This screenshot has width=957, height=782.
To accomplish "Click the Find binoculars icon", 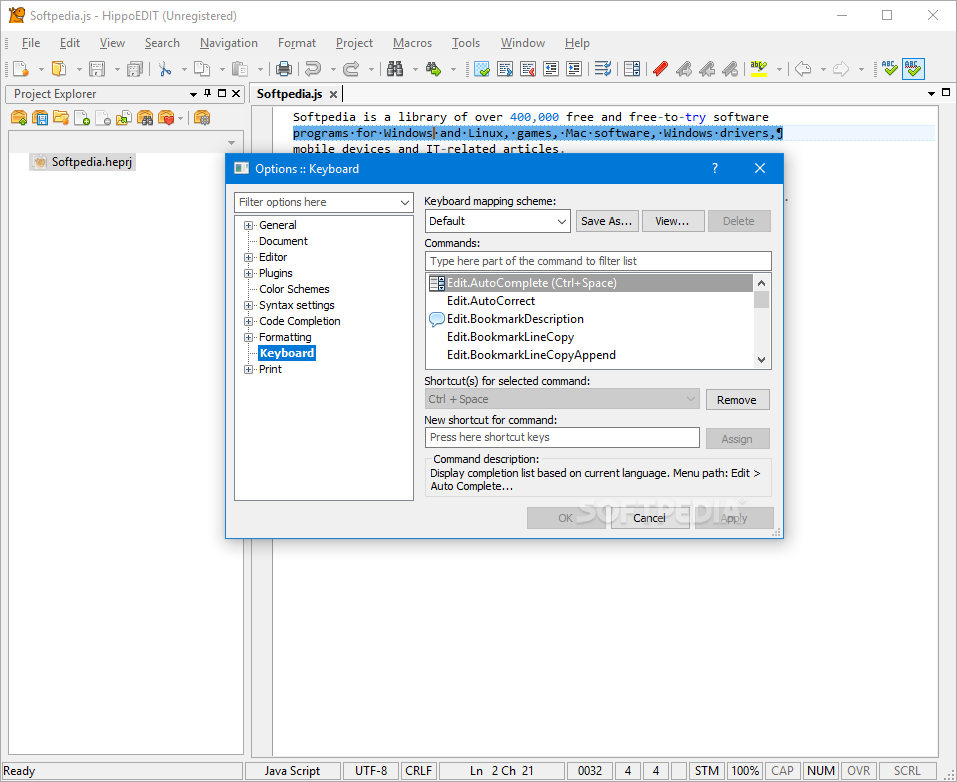I will pyautogui.click(x=395, y=69).
